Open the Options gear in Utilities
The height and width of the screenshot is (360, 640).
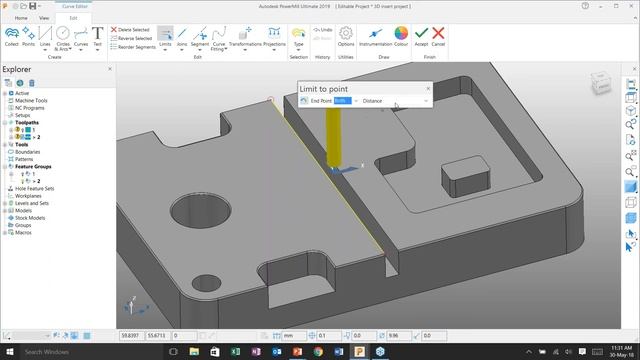[346, 36]
